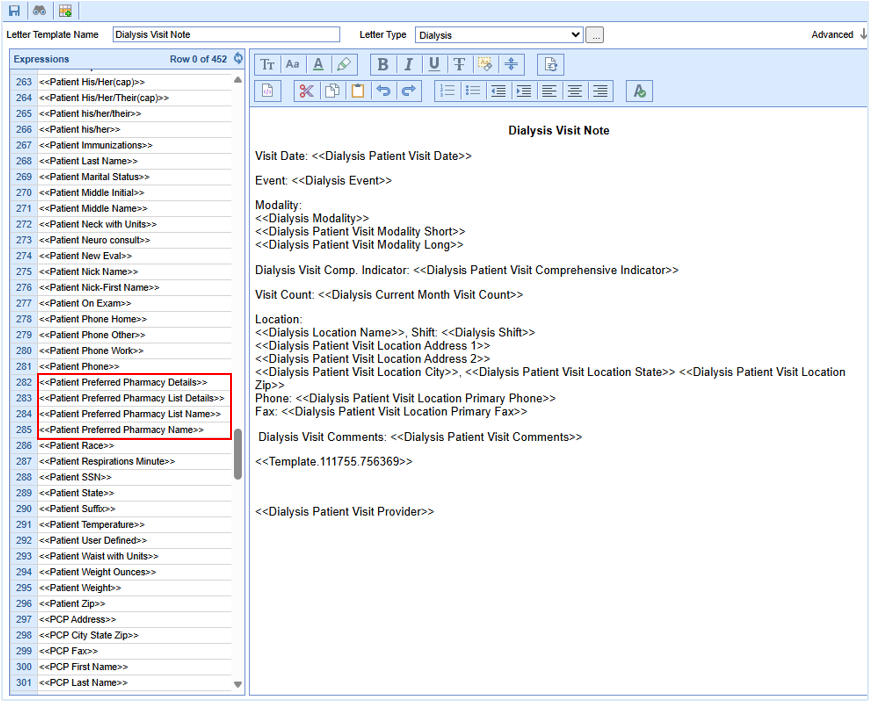
Task: Click the Letter Template Name field
Action: click(x=226, y=35)
